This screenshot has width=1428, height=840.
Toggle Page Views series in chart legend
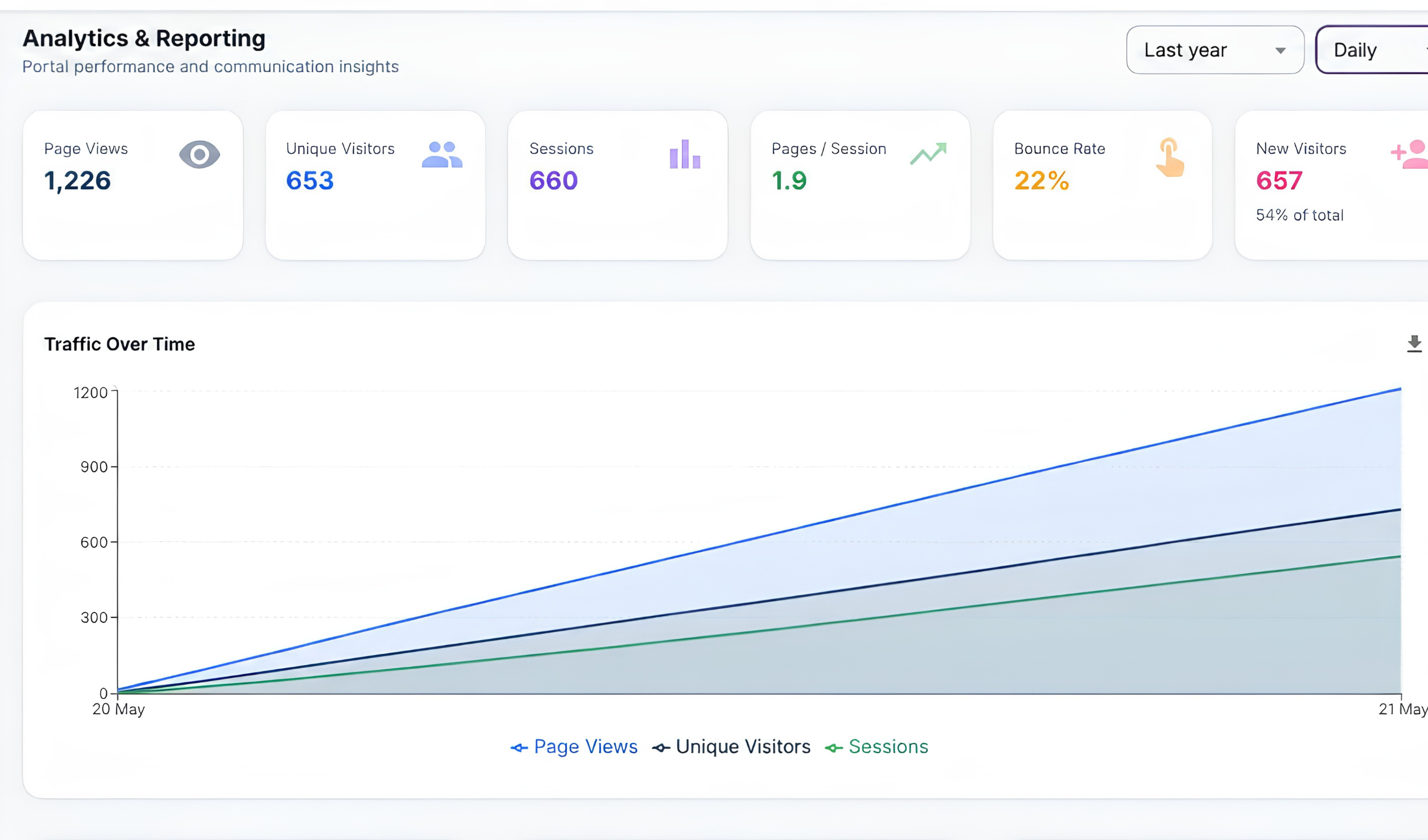[574, 747]
